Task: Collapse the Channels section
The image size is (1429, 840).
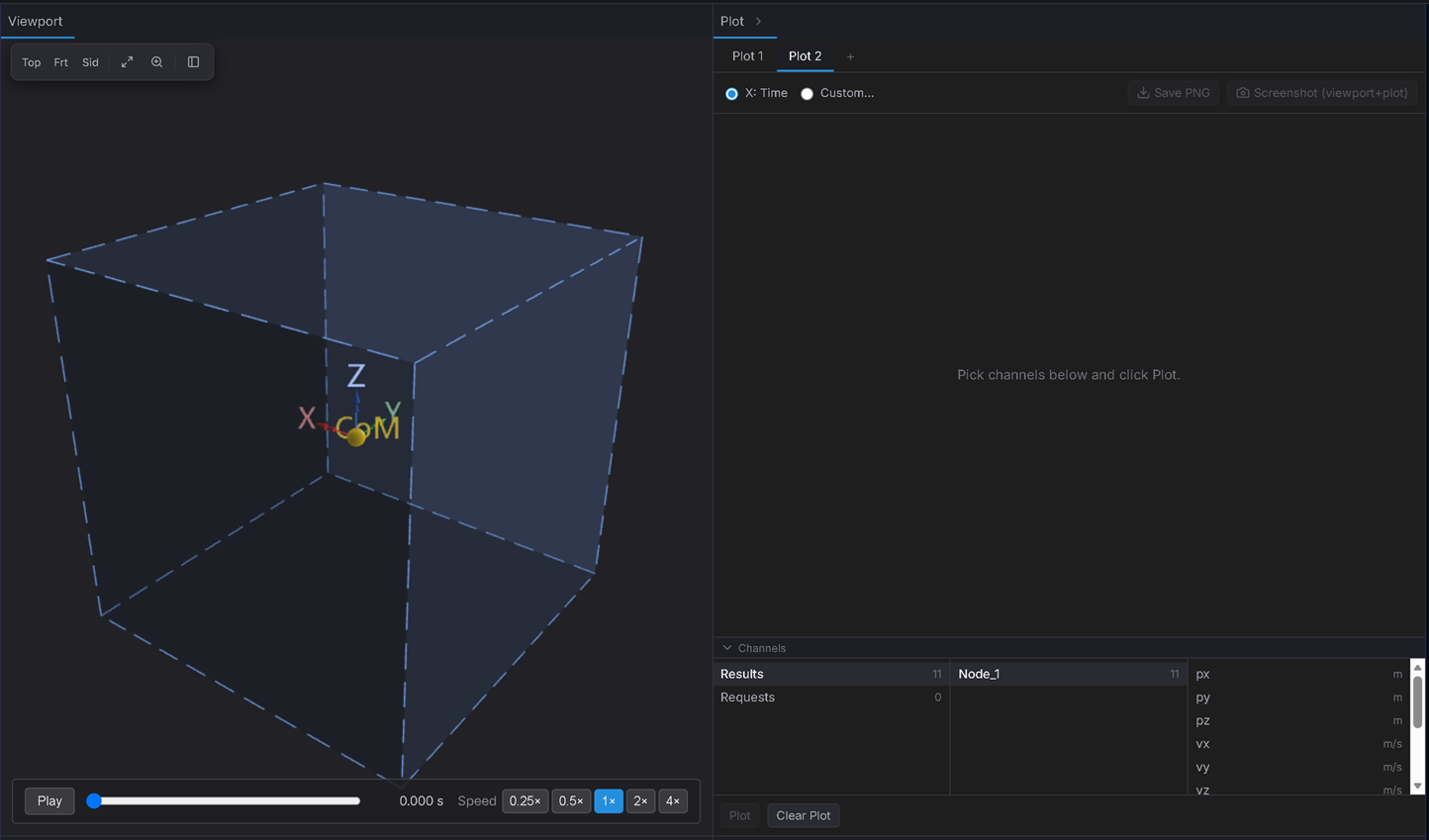Action: pyautogui.click(x=727, y=648)
